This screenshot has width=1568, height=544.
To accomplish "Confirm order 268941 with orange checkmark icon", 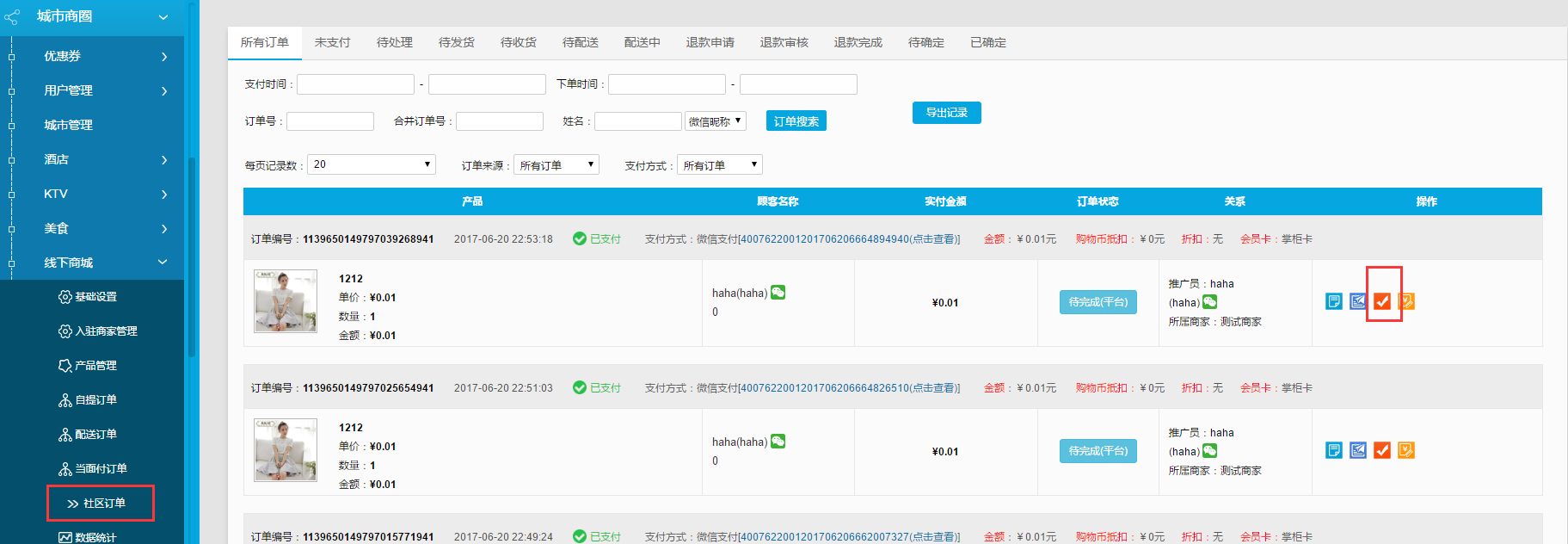I will click(x=1382, y=301).
